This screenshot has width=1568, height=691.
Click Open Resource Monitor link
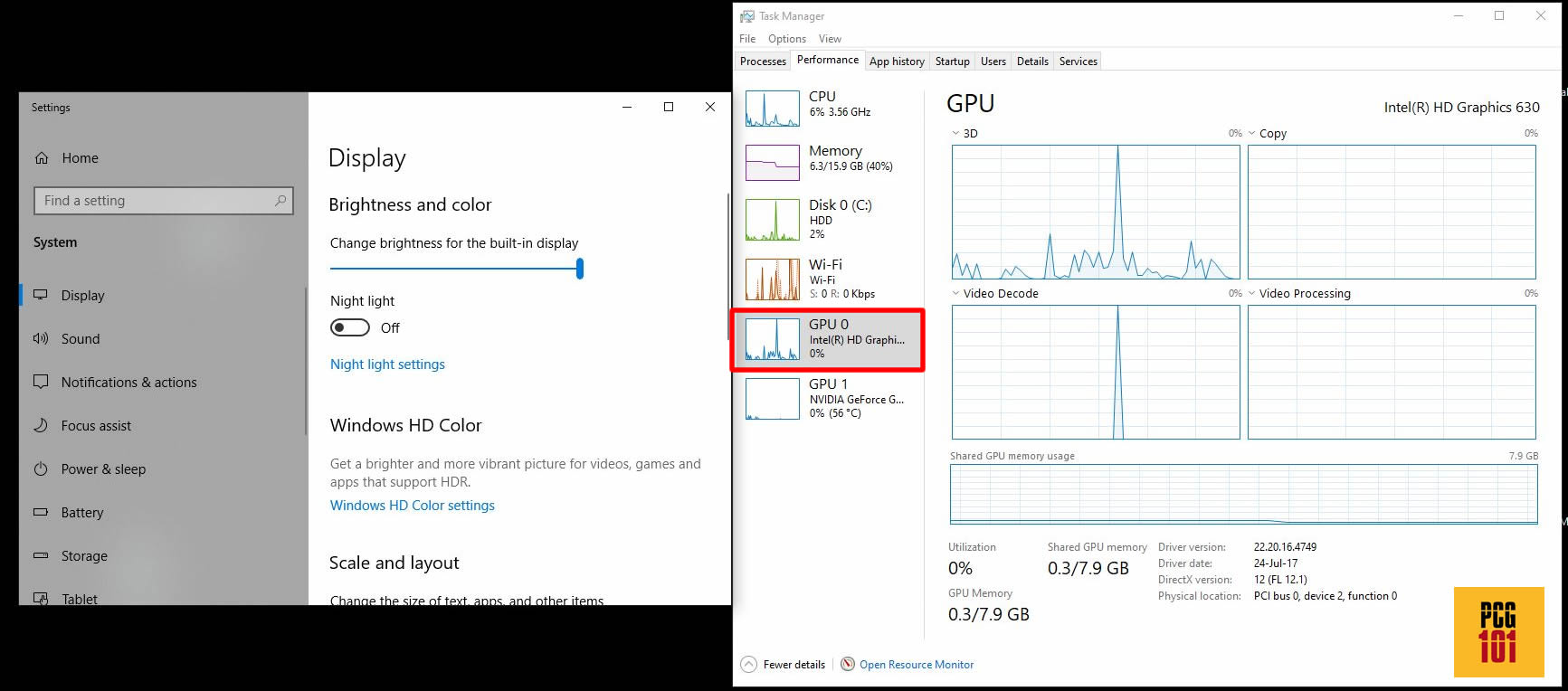917,665
